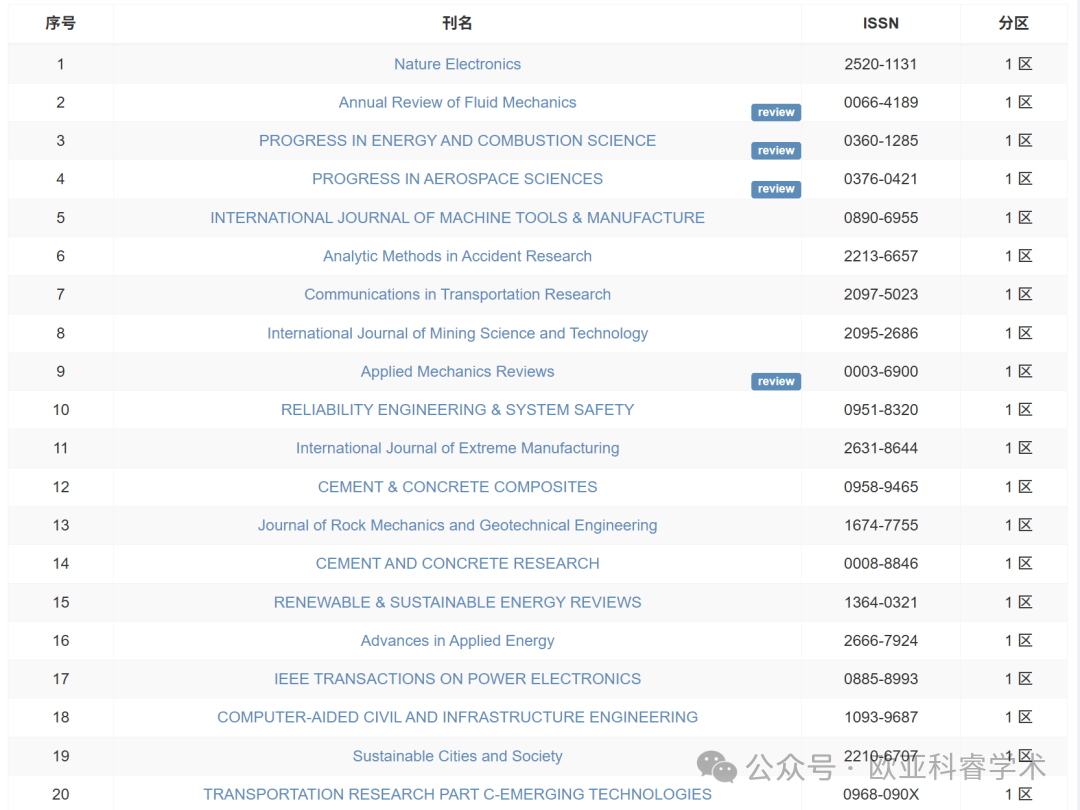
Task: Open Communications in Transportation Research link
Action: [x=457, y=295]
